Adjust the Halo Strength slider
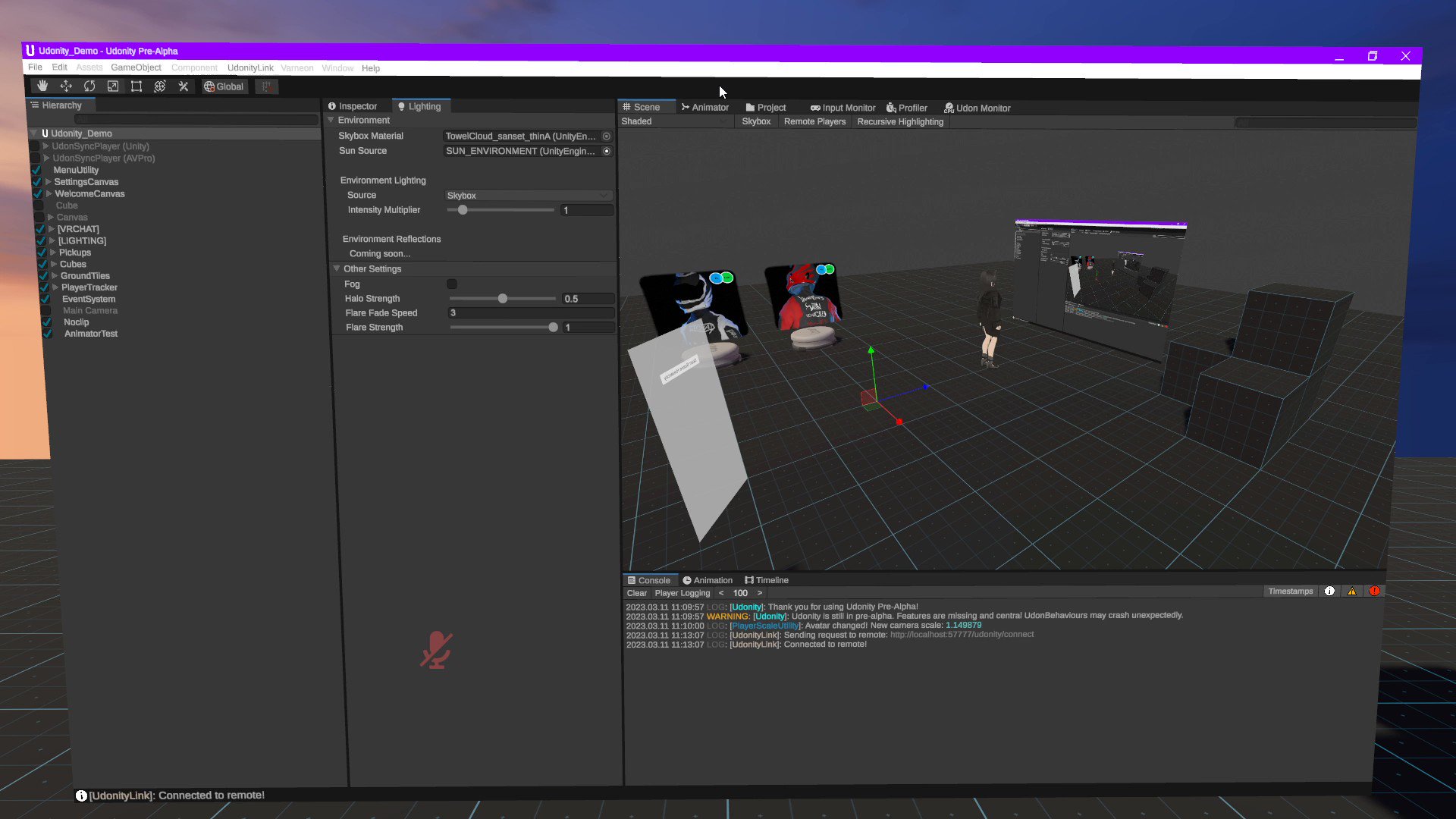The height and width of the screenshot is (819, 1456). coord(502,299)
